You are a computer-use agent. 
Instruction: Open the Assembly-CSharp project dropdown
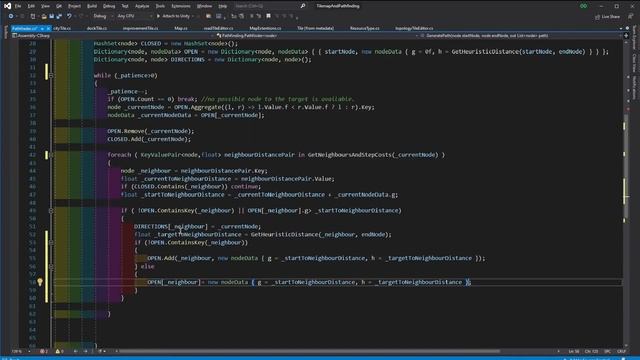tap(112, 36)
